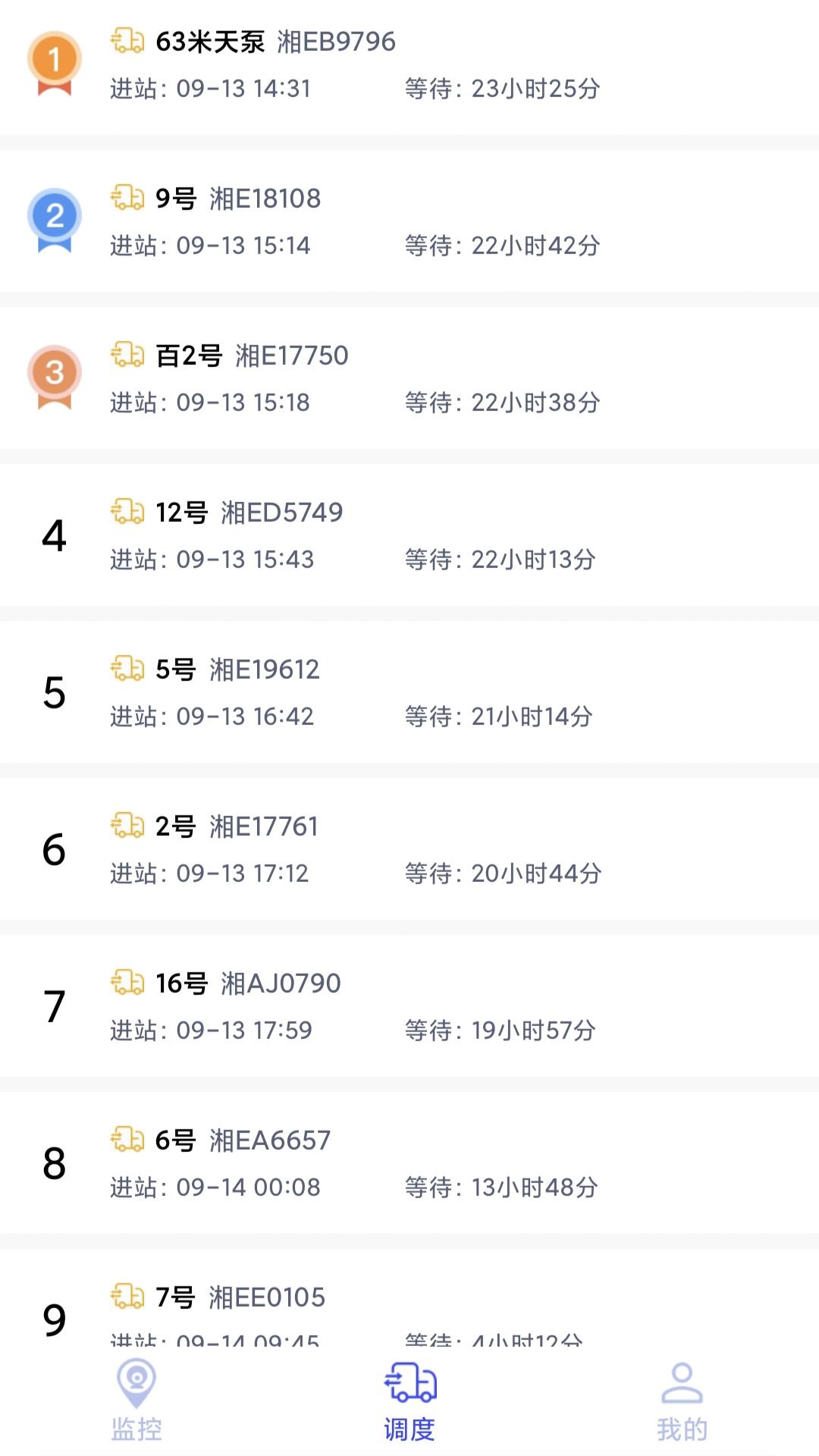Tap the rank number 7
The height and width of the screenshot is (1456, 819).
(x=54, y=1006)
